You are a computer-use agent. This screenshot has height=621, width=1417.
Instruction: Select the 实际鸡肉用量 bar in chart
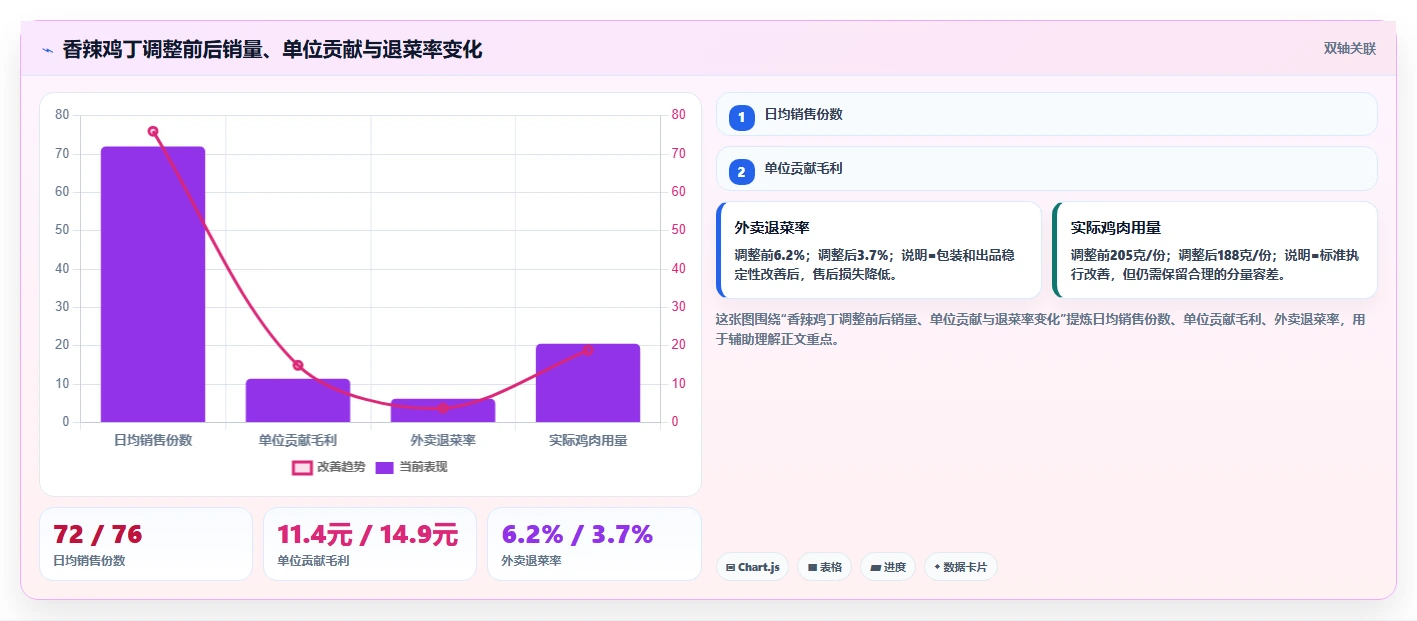click(x=588, y=383)
